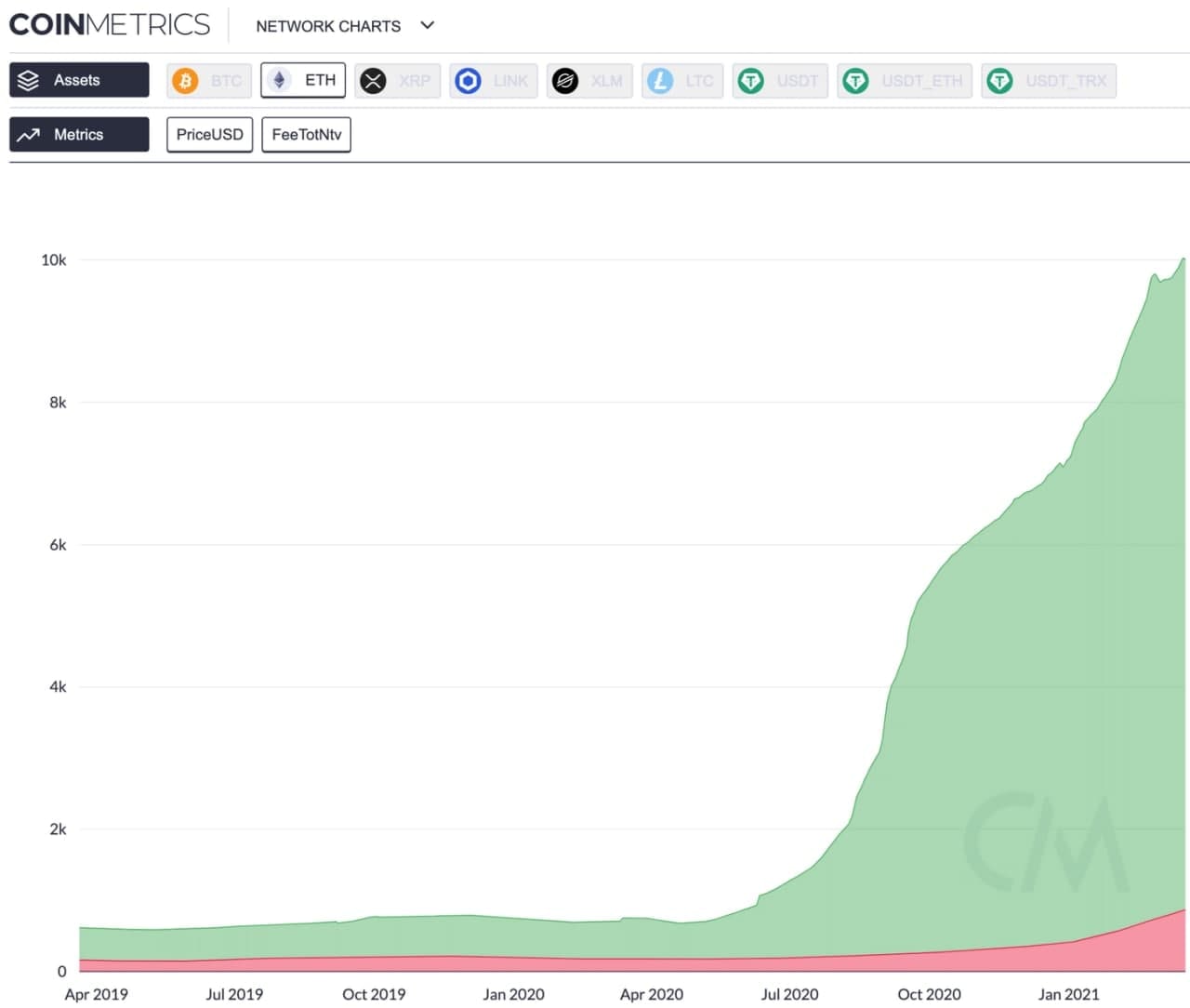Click the 8k y-axis label
1190x1008 pixels.
coord(58,403)
